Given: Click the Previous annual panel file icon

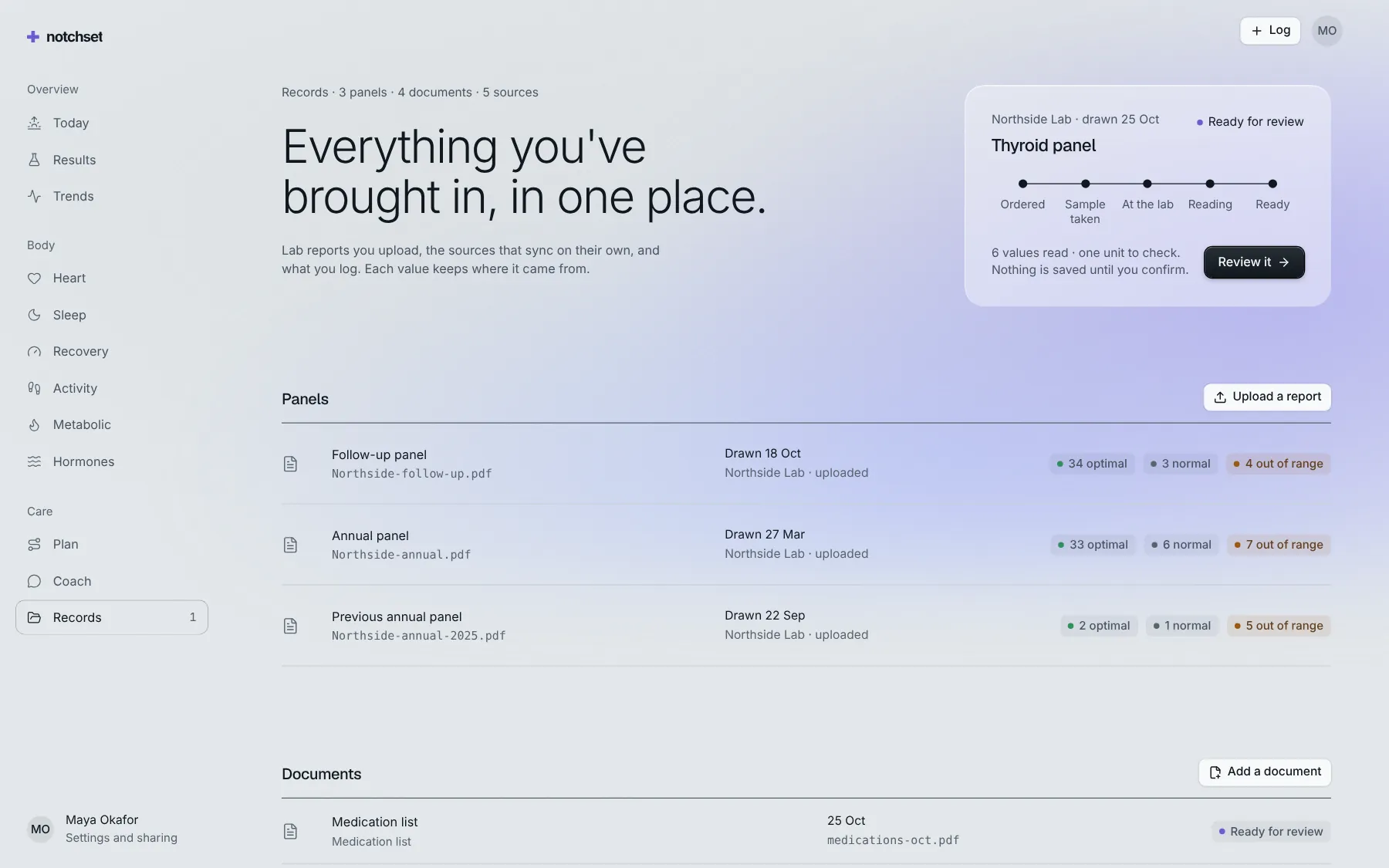Looking at the screenshot, I should pyautogui.click(x=290, y=626).
